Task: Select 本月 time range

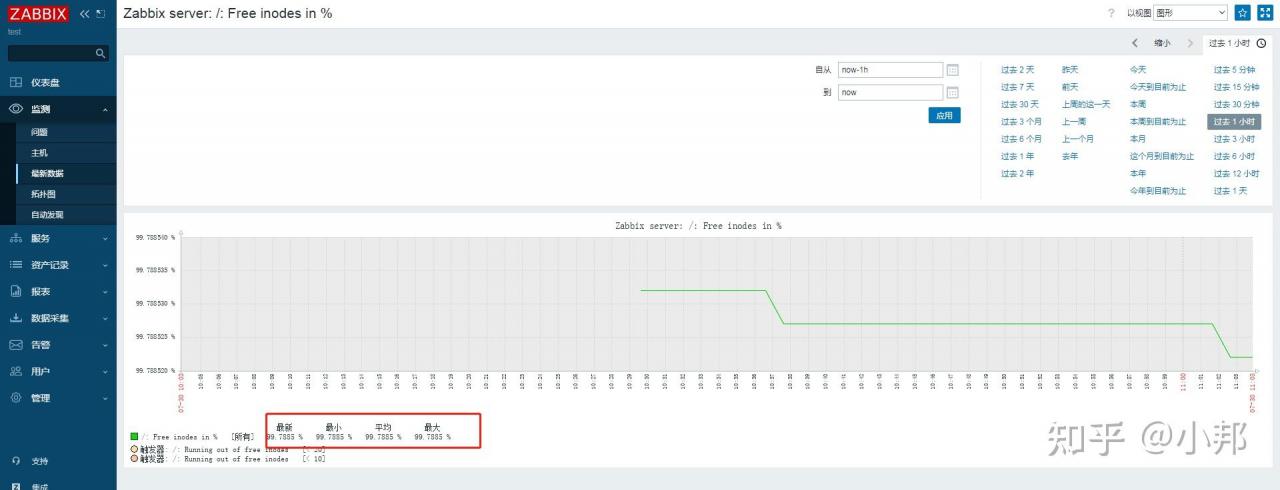Action: coord(1138,139)
